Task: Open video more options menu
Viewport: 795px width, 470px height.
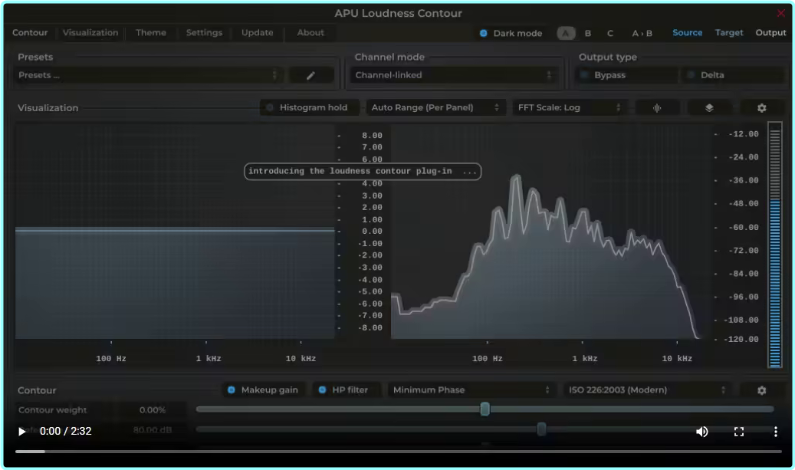Action: 775,431
